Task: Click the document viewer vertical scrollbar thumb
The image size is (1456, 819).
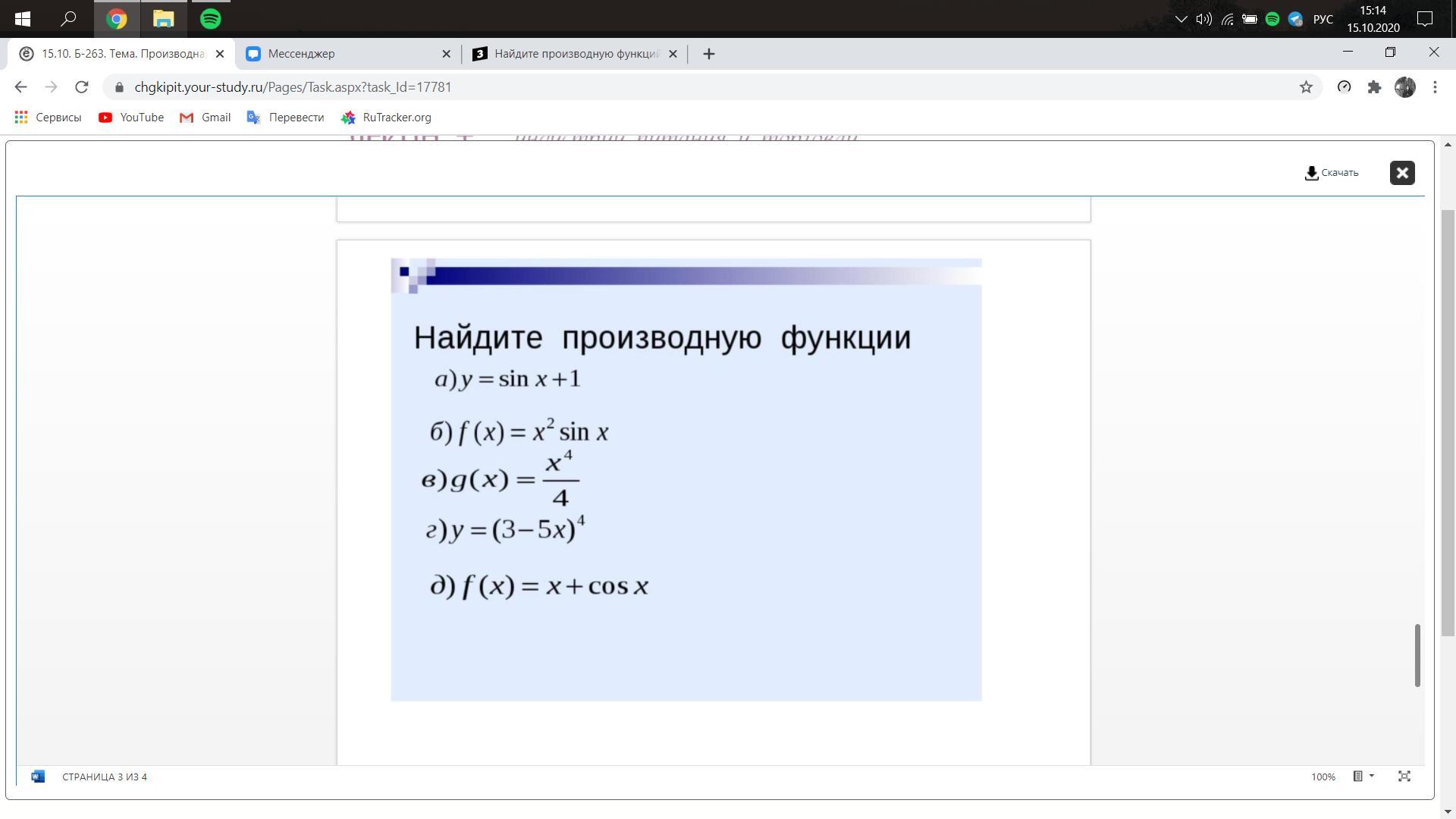Action: [1417, 655]
